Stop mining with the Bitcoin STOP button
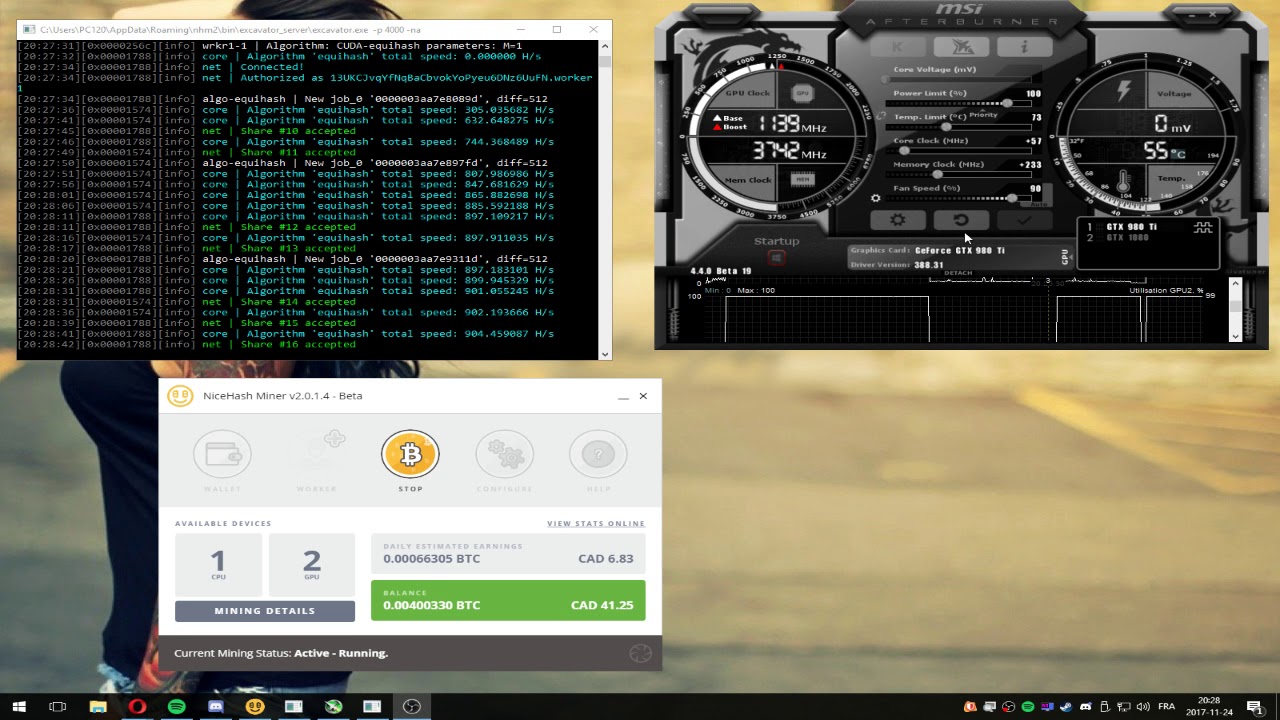The height and width of the screenshot is (720, 1280). [410, 455]
